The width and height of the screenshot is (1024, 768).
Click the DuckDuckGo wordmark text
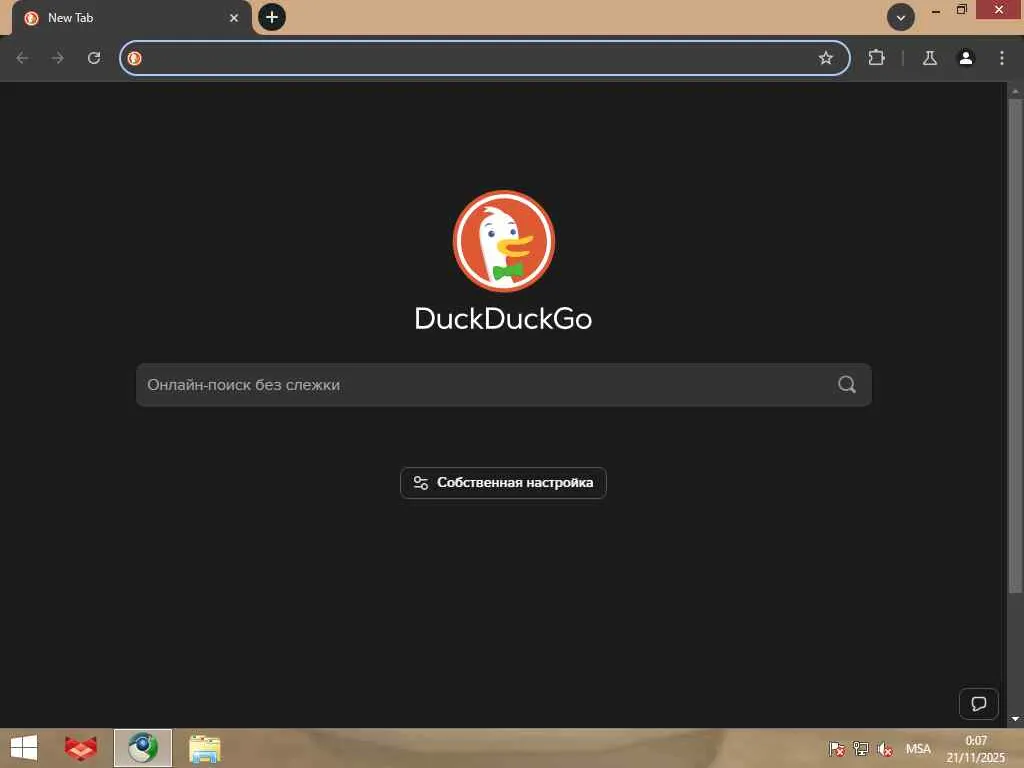(x=504, y=319)
